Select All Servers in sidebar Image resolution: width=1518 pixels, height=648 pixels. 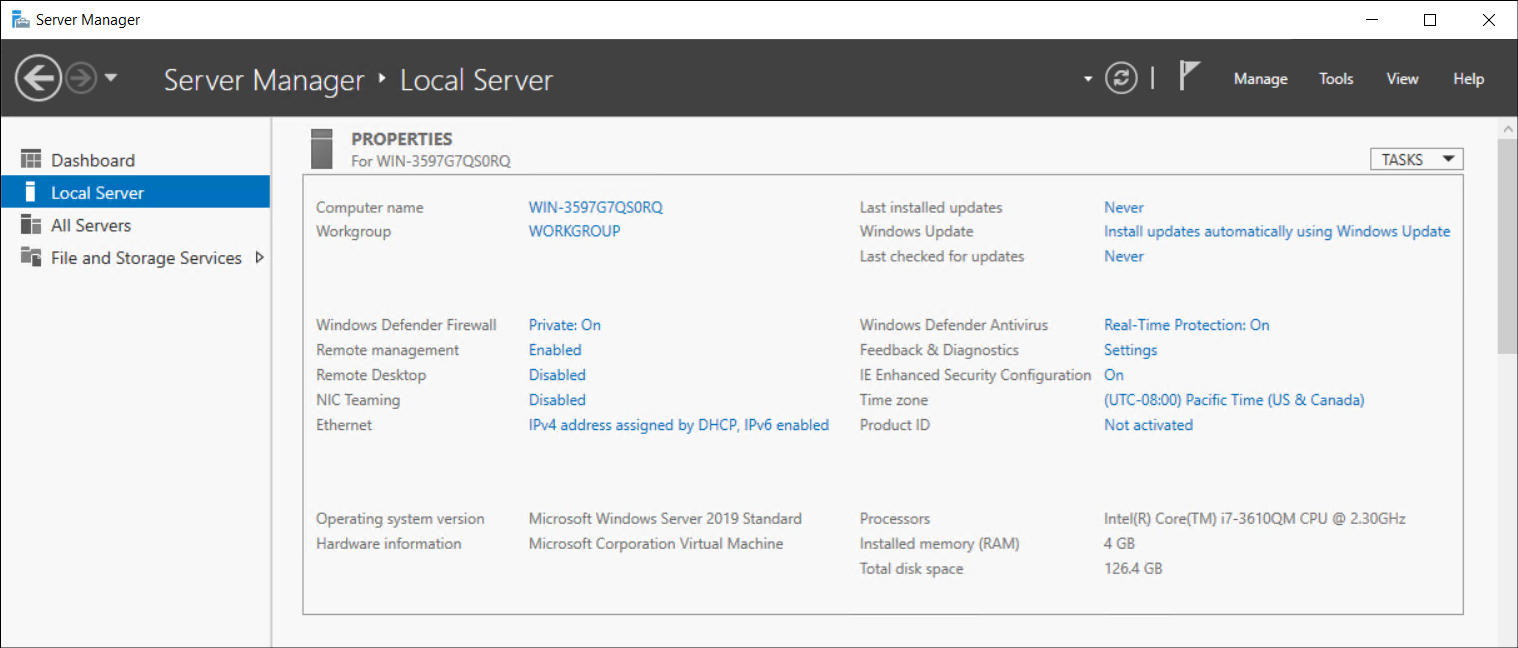click(x=91, y=225)
